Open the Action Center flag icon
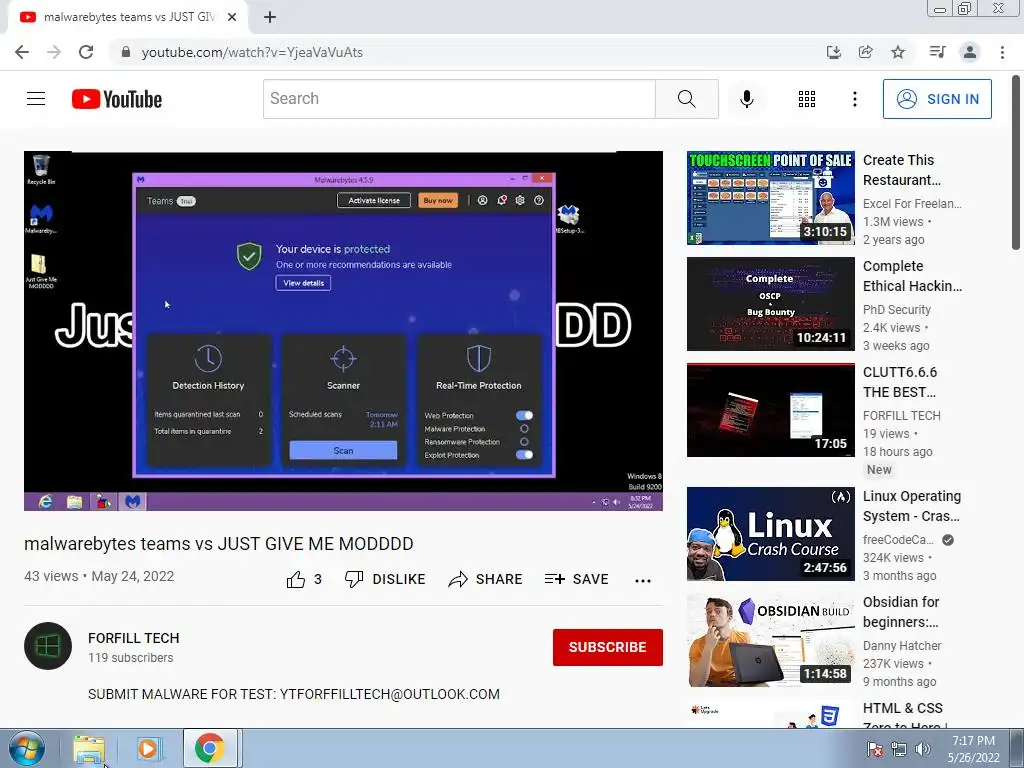The height and width of the screenshot is (768, 1024). [x=875, y=749]
